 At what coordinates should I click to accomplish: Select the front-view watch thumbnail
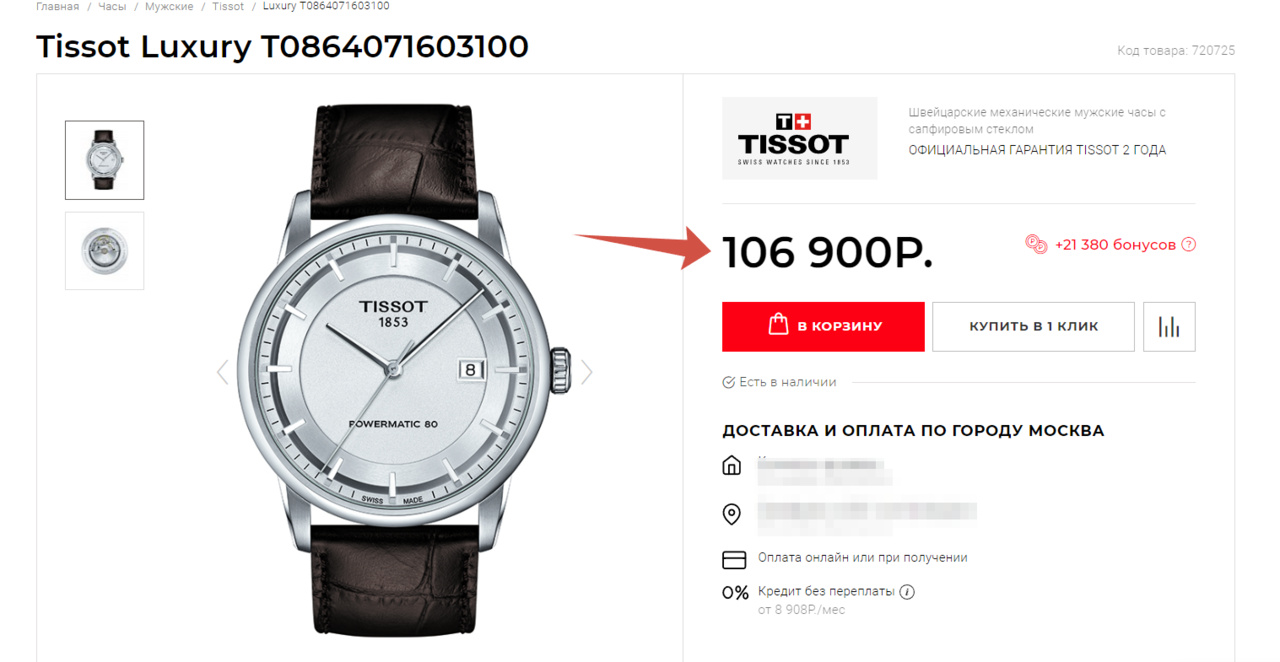click(105, 160)
